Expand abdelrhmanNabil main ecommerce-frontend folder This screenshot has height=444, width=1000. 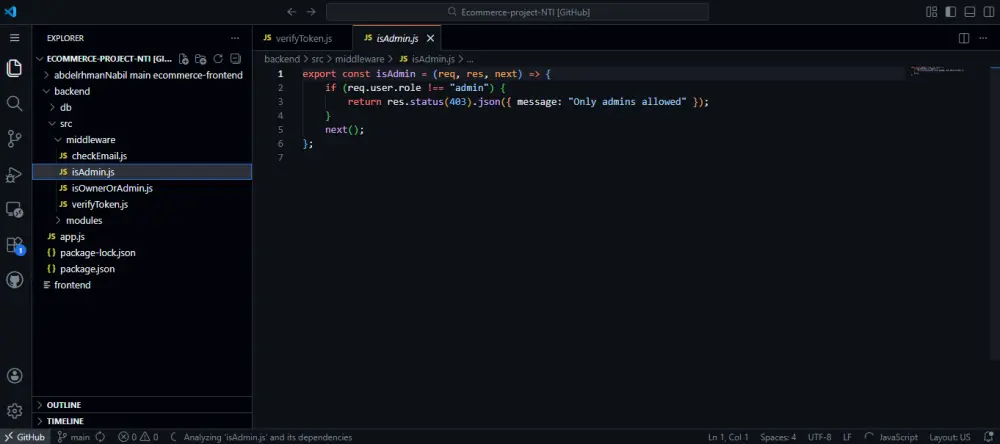click(x=142, y=75)
